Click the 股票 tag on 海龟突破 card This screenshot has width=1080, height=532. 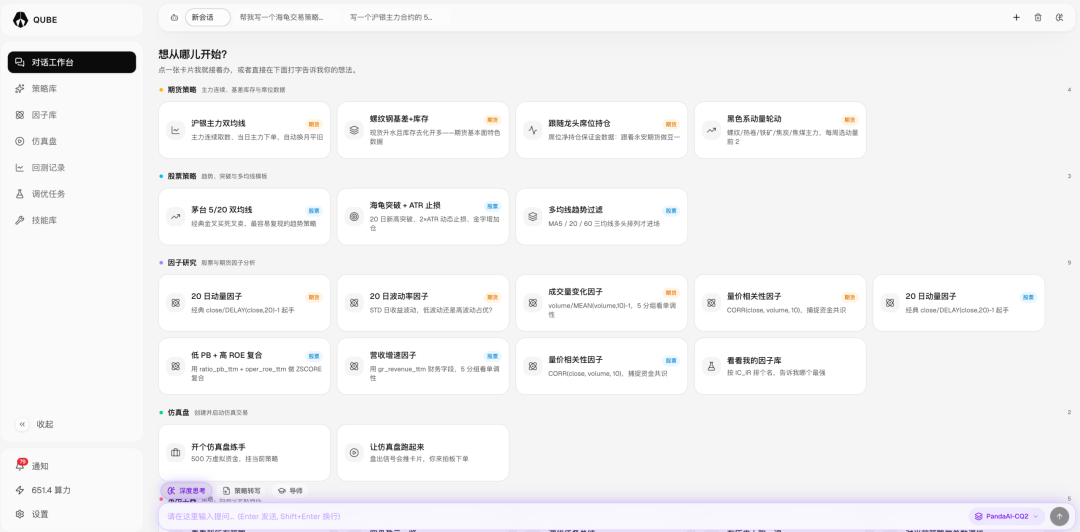(x=492, y=206)
